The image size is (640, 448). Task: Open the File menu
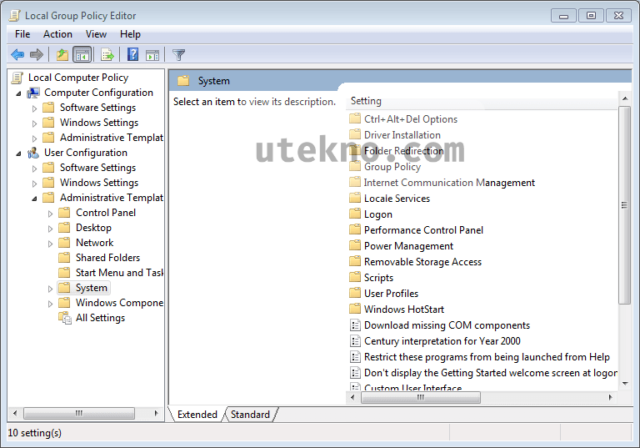22,34
